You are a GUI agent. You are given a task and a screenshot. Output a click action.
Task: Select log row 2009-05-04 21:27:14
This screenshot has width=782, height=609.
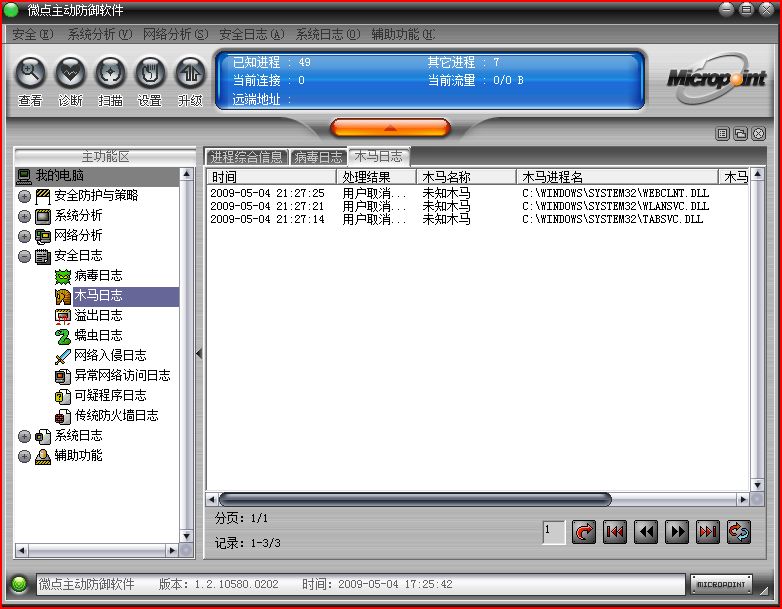(x=478, y=219)
